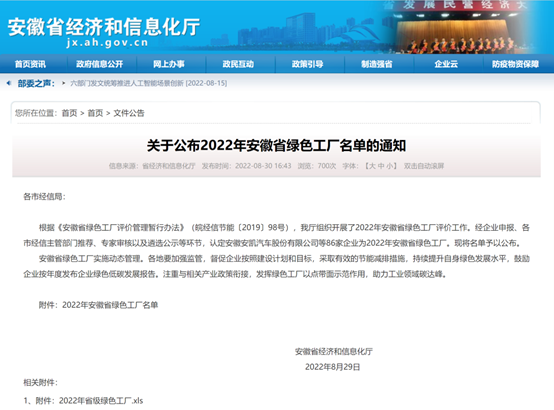The height and width of the screenshot is (410, 554).
Task: Click the arrow bullet before the news ticker
Action: 64,83
